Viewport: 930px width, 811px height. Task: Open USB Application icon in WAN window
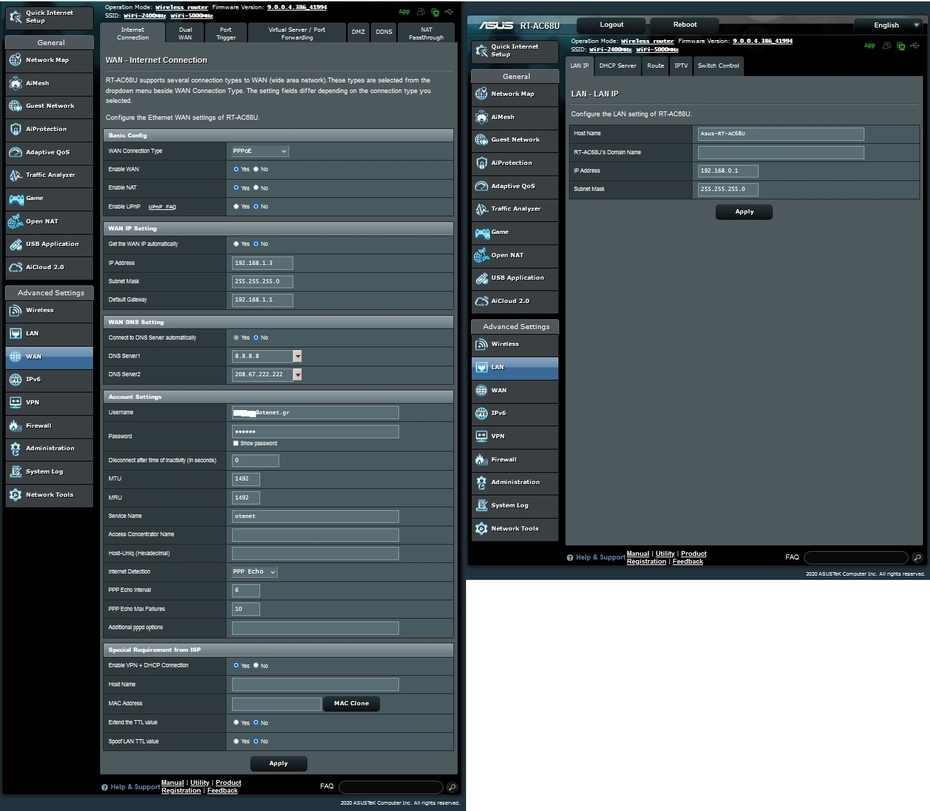pos(15,244)
